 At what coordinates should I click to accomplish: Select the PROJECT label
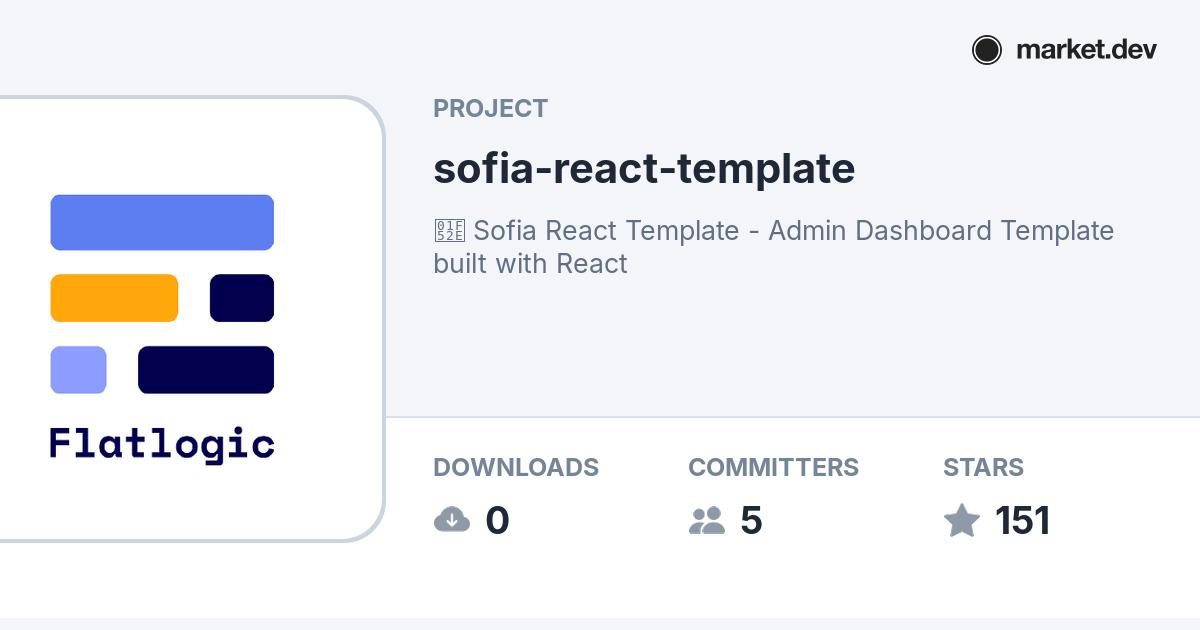click(490, 109)
